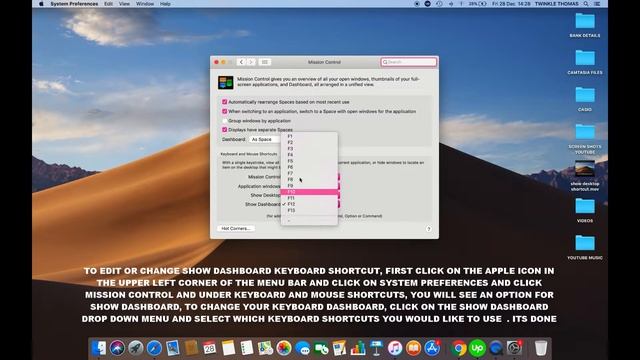This screenshot has height=360, width=640.
Task: Click Hot Corners button
Action: pos(236,229)
